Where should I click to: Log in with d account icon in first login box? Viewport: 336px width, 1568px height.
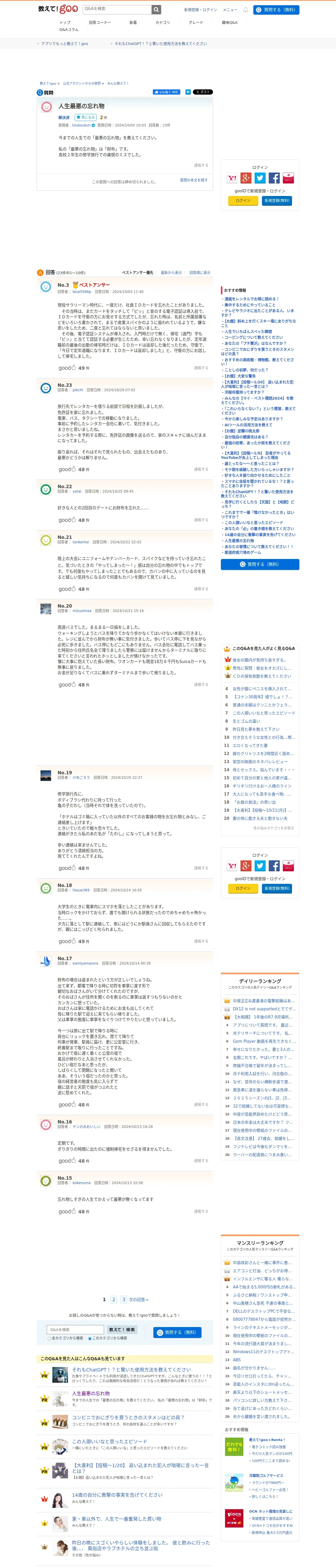click(x=288, y=178)
